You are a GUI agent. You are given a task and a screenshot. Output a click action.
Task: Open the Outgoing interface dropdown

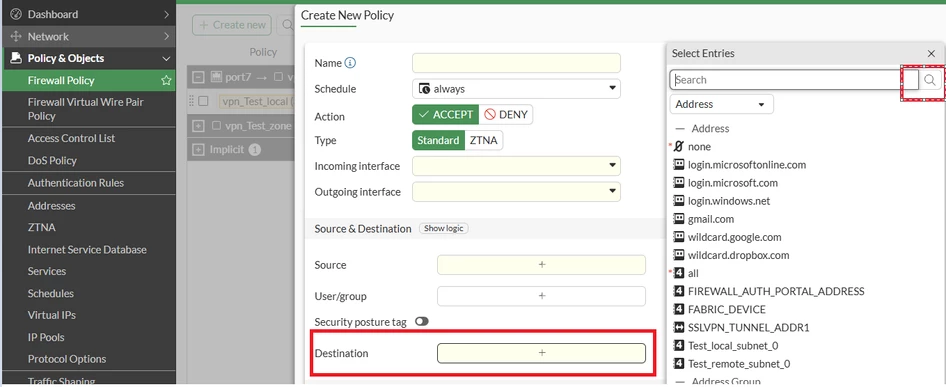tap(516, 192)
